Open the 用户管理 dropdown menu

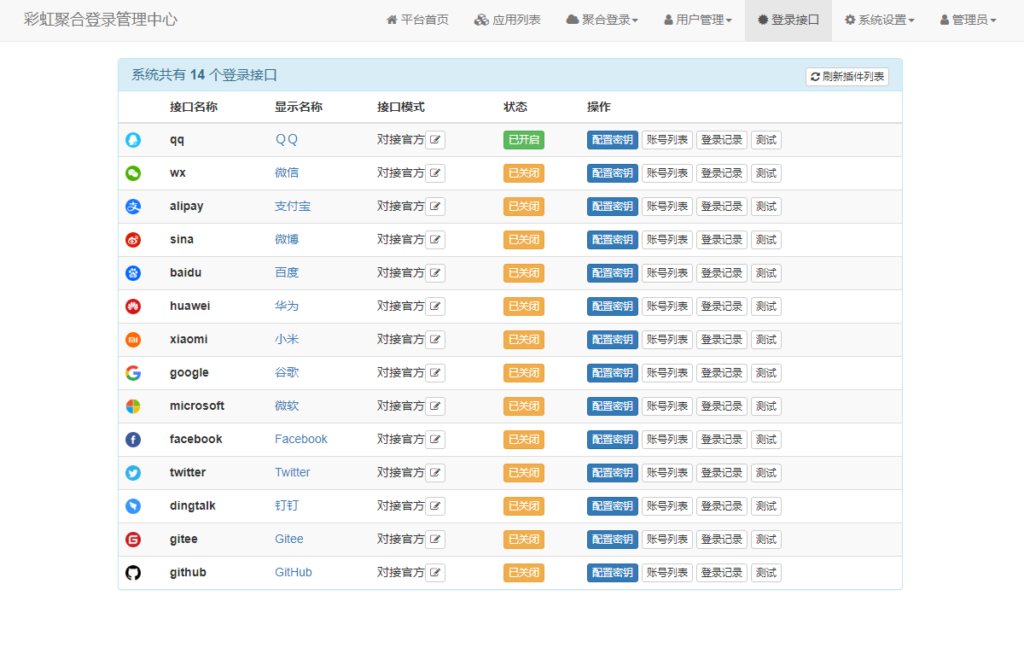698,20
